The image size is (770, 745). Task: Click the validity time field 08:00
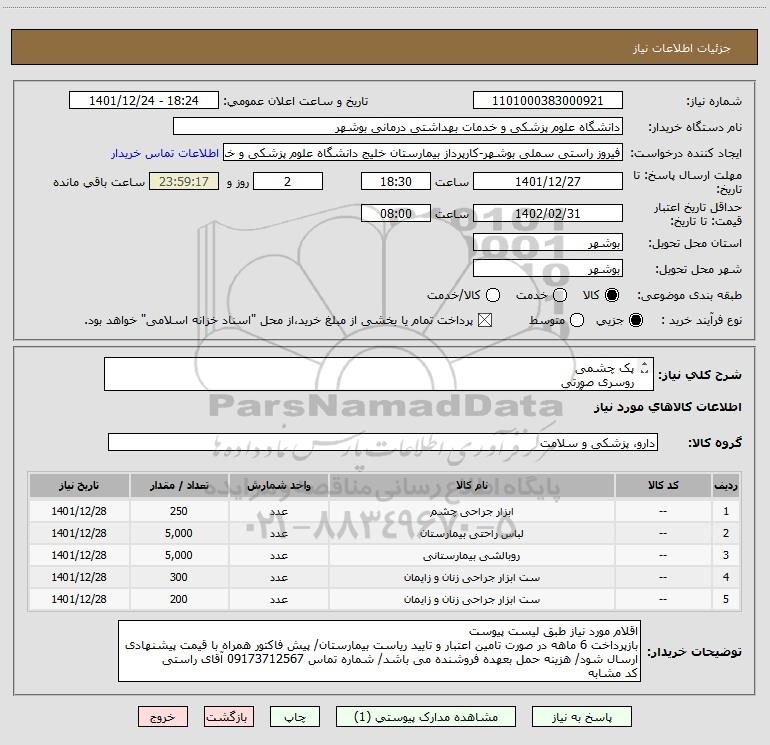(x=396, y=213)
